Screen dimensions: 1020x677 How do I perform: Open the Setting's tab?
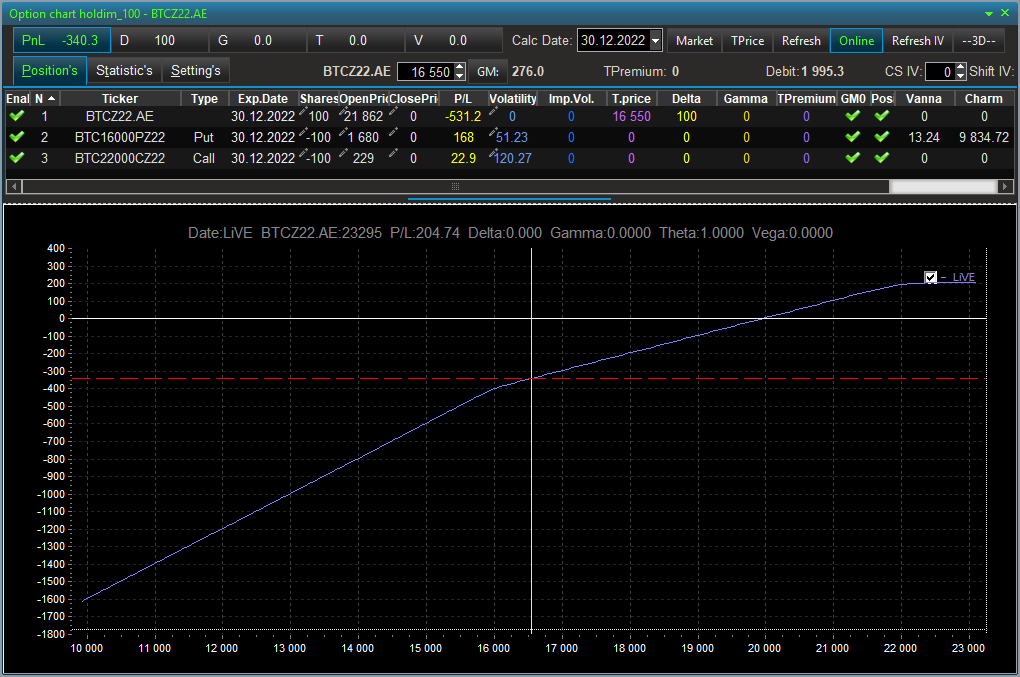click(196, 70)
